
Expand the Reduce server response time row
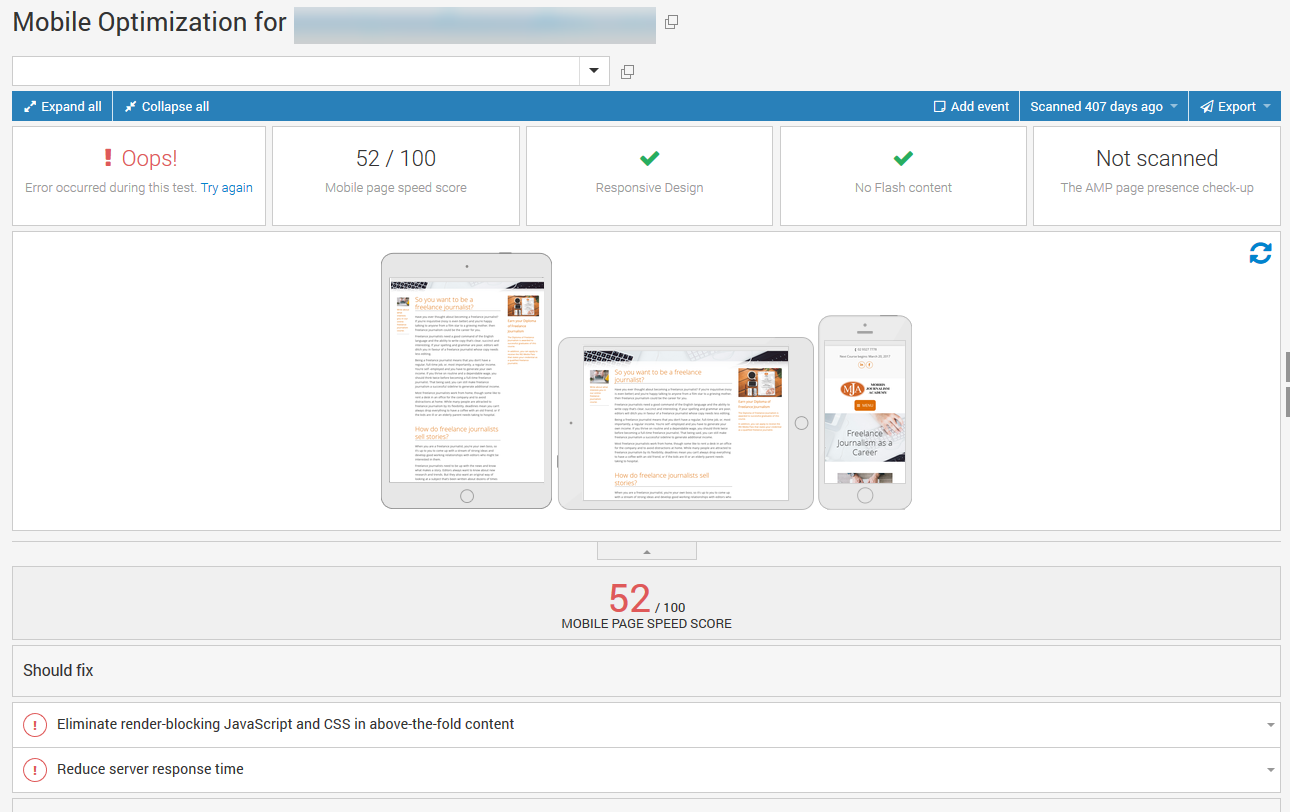[x=1270, y=770]
